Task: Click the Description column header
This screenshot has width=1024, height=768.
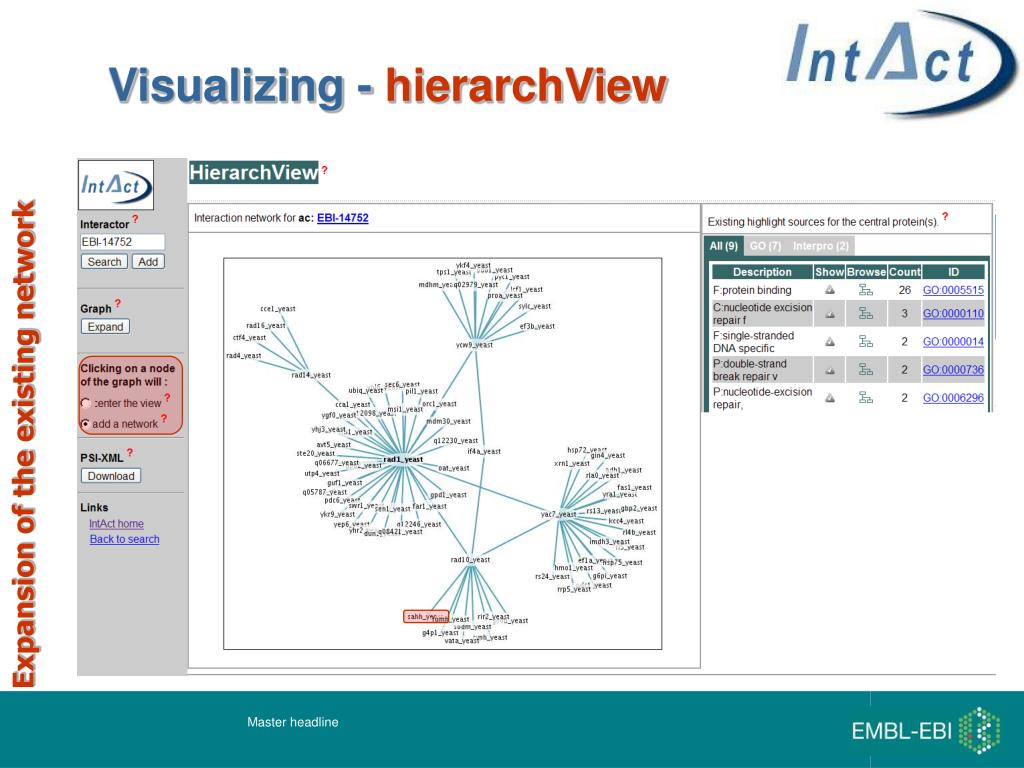Action: point(762,272)
